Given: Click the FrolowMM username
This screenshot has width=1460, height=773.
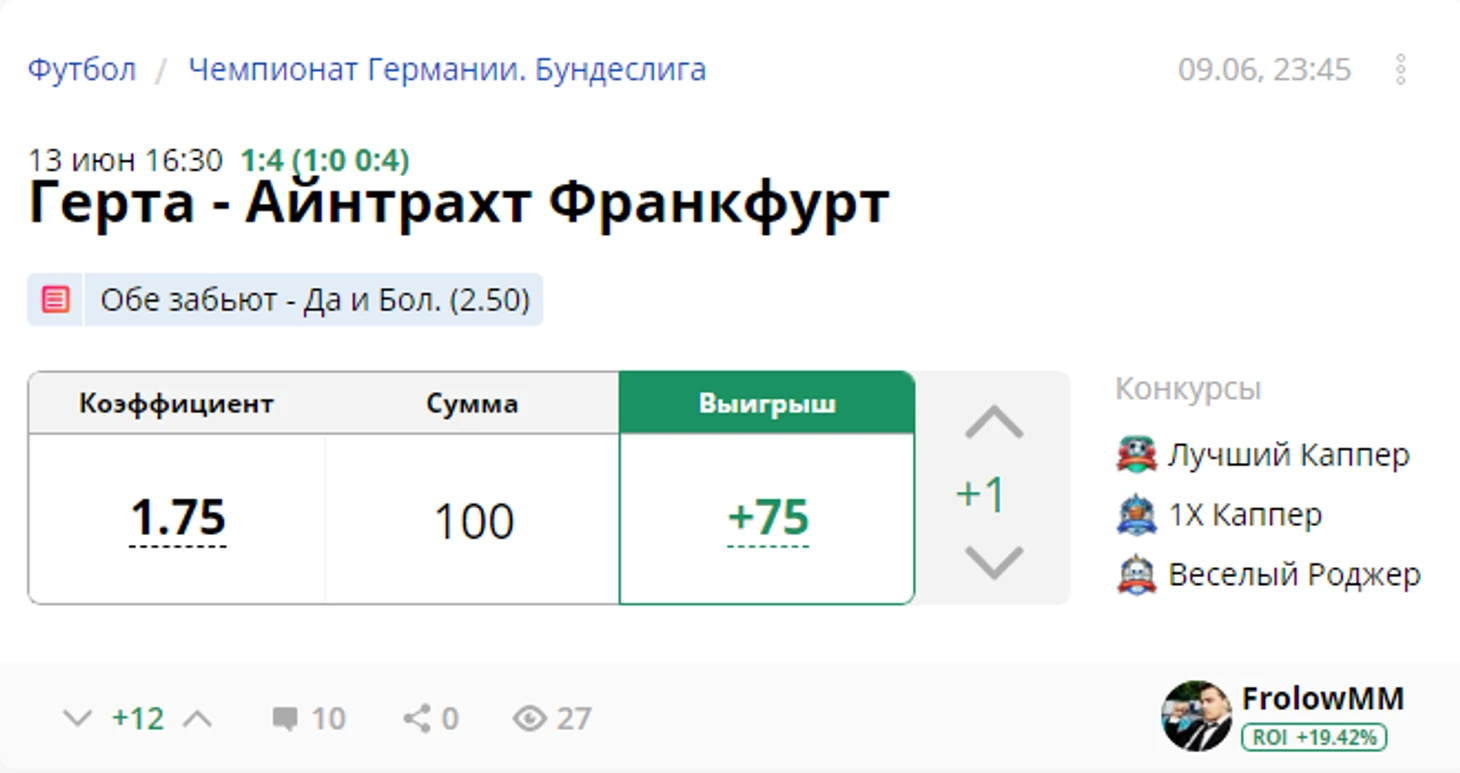Looking at the screenshot, I should coord(1323,698).
